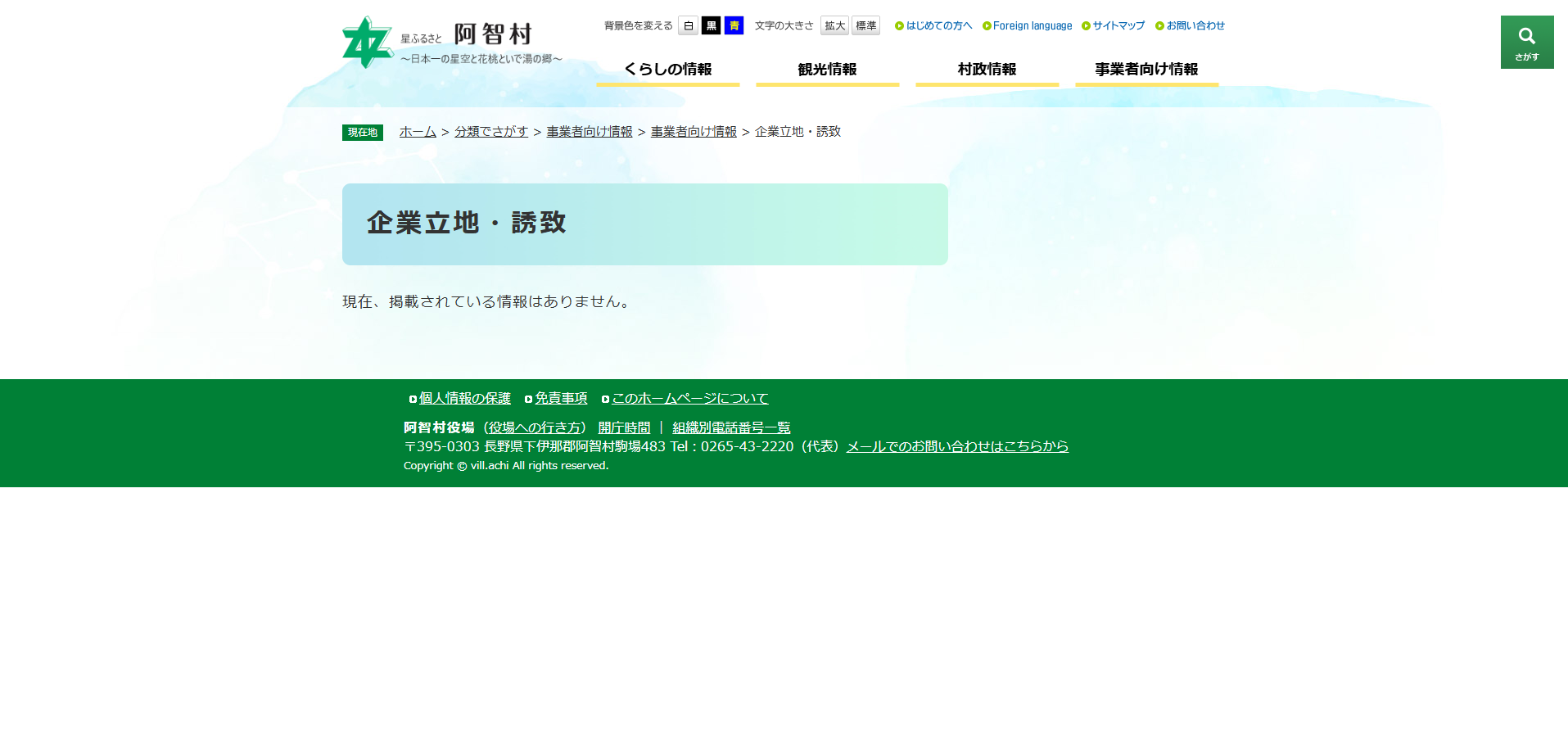Click arrow icon before 免責事項
The width and height of the screenshot is (1568, 737).
(528, 399)
